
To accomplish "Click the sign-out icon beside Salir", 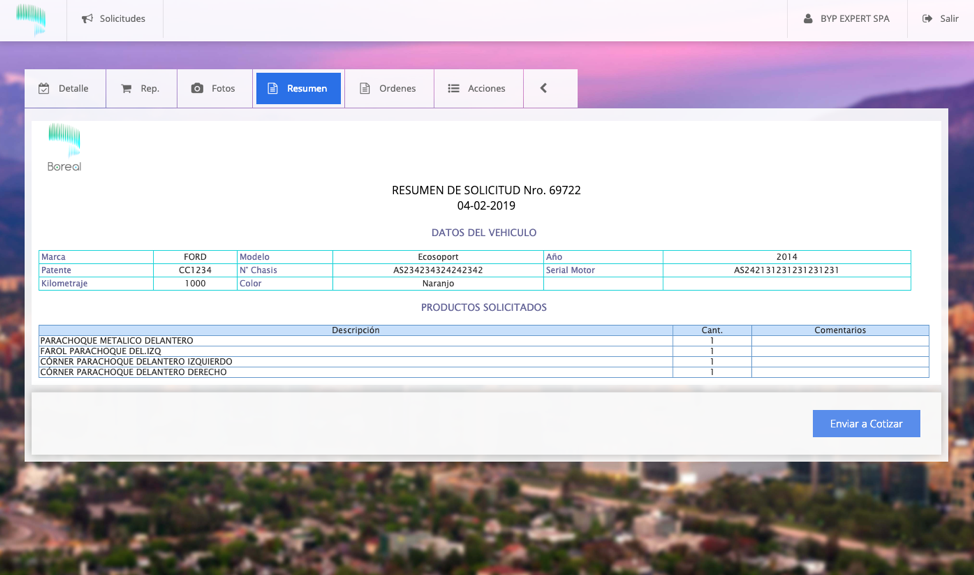I will [x=927, y=19].
